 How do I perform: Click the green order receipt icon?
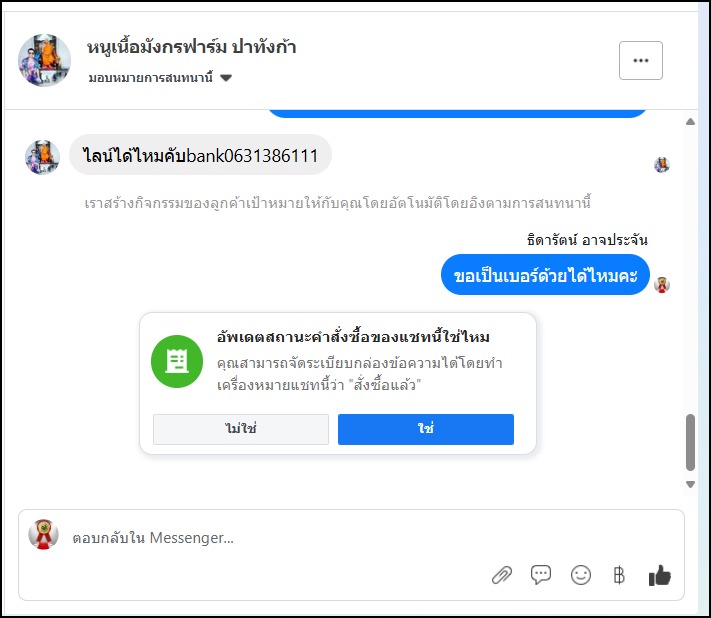(177, 361)
